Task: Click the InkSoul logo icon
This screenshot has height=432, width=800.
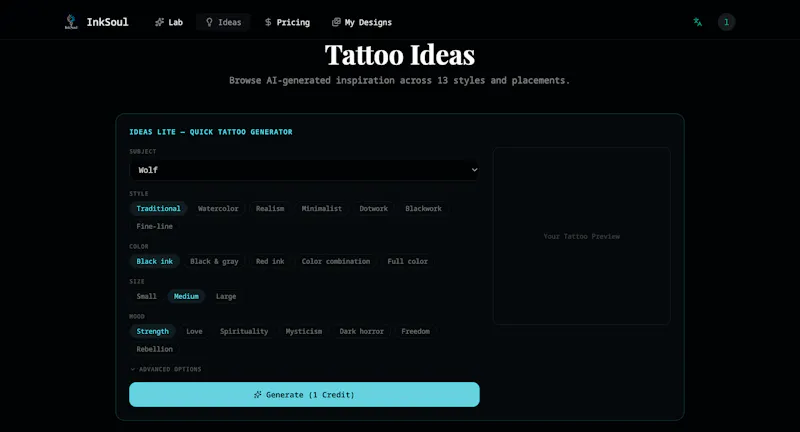Action: pos(71,22)
